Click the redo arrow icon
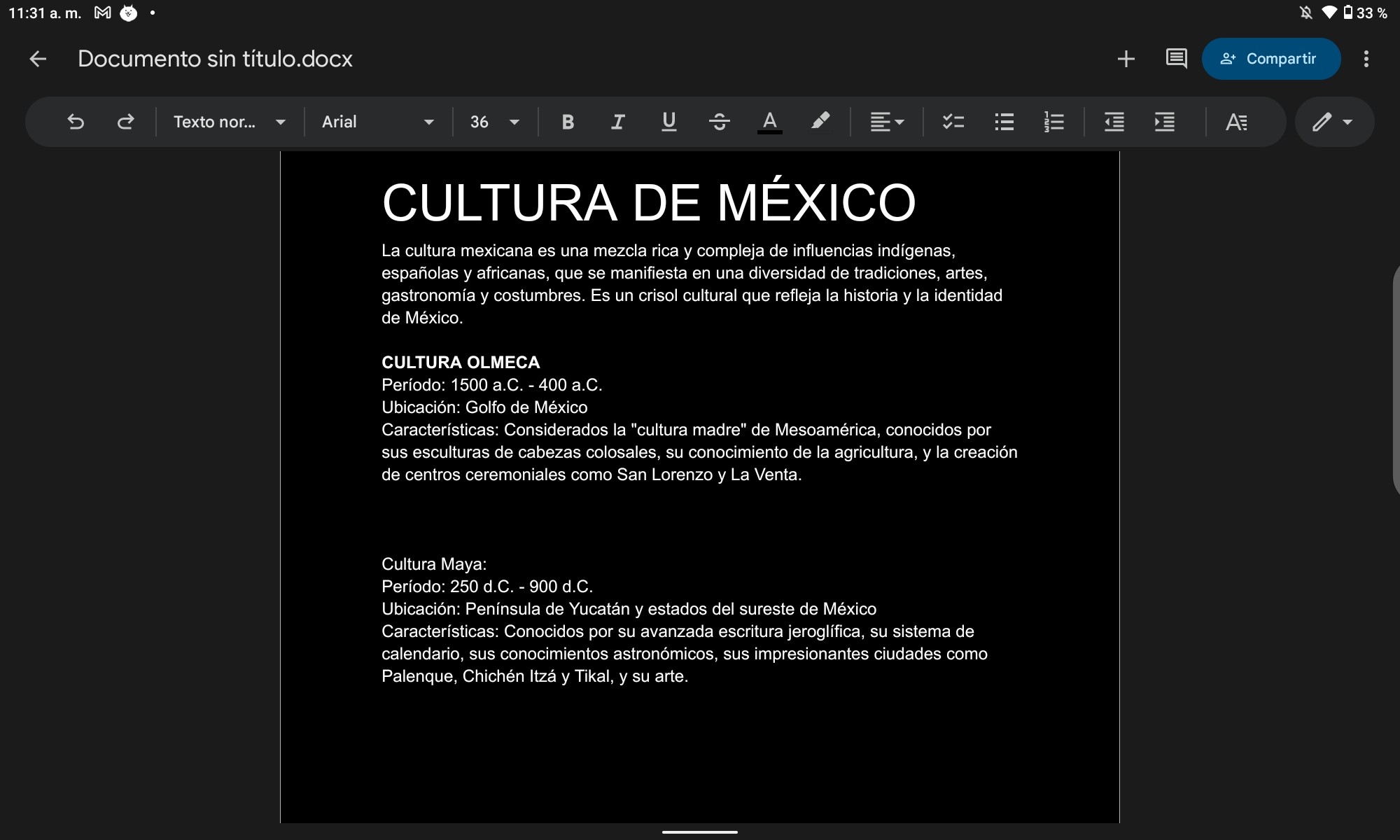 (125, 122)
